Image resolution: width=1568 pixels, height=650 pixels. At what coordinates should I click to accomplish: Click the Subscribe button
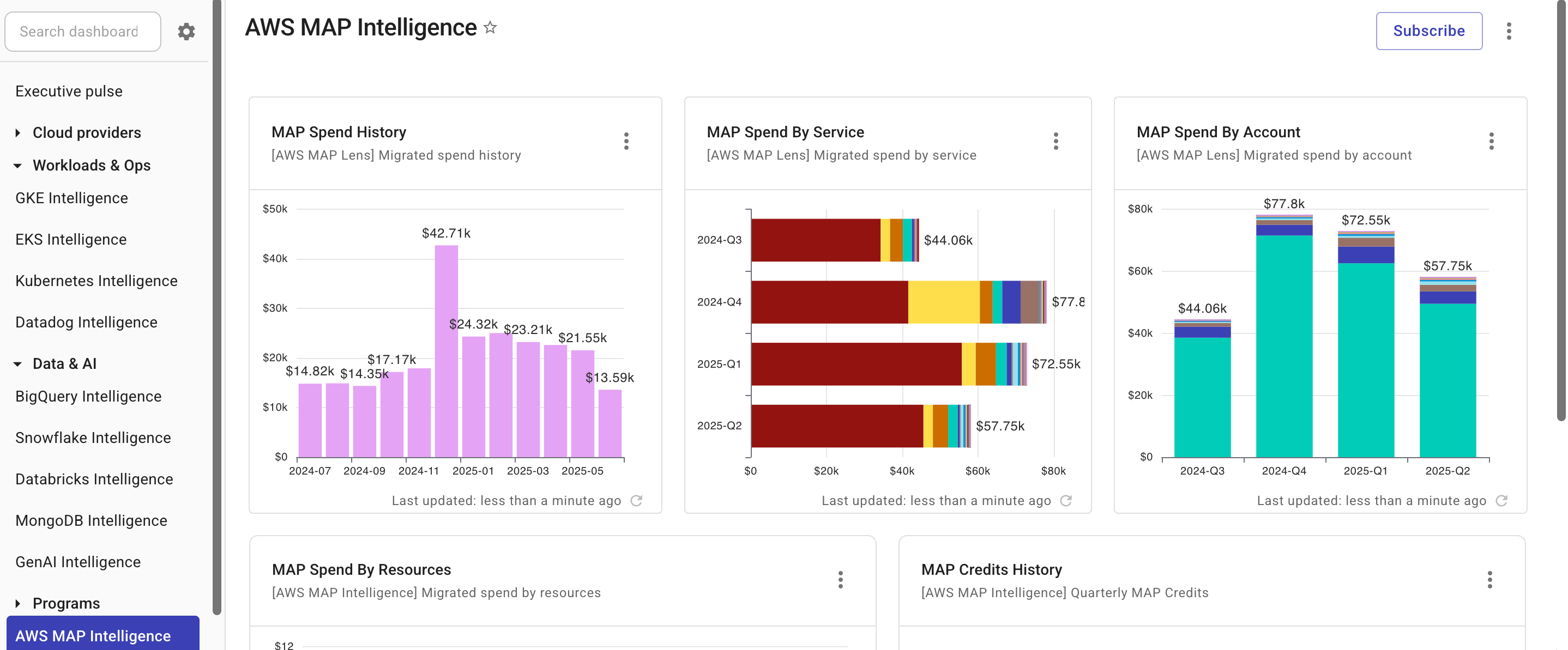pos(1428,31)
